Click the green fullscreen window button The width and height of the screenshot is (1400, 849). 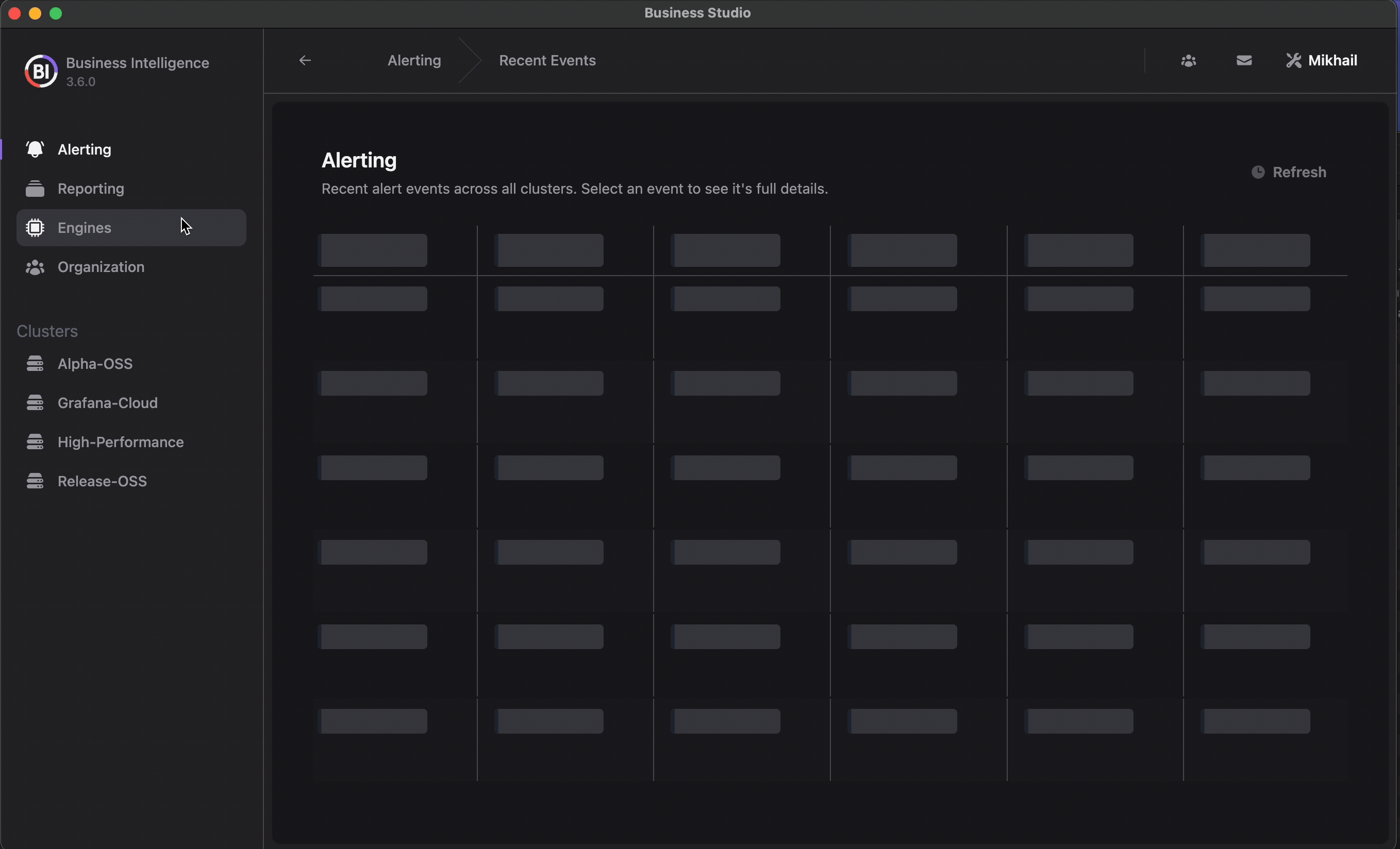pyautogui.click(x=56, y=13)
